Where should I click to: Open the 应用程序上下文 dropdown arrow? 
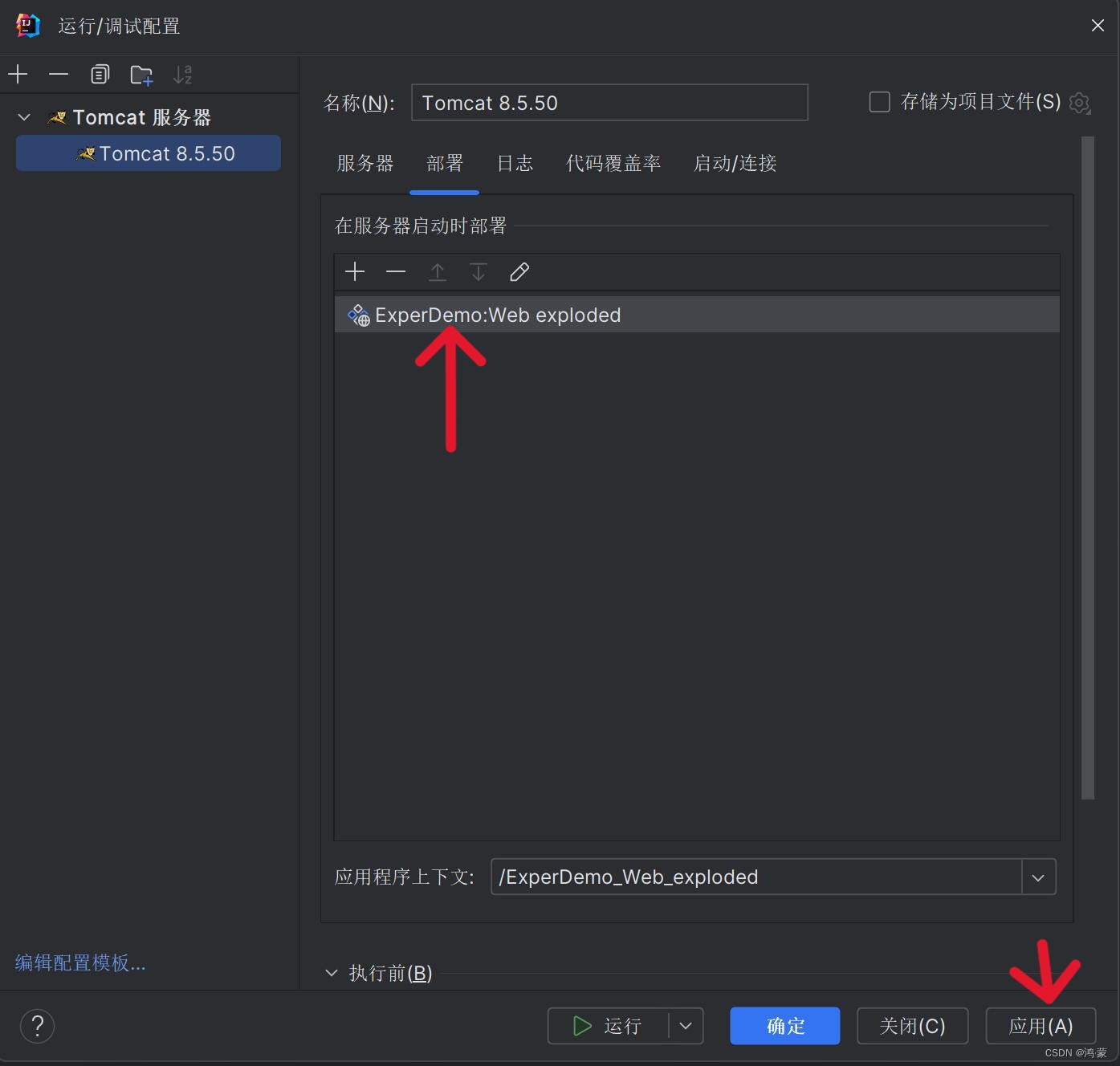point(1038,877)
